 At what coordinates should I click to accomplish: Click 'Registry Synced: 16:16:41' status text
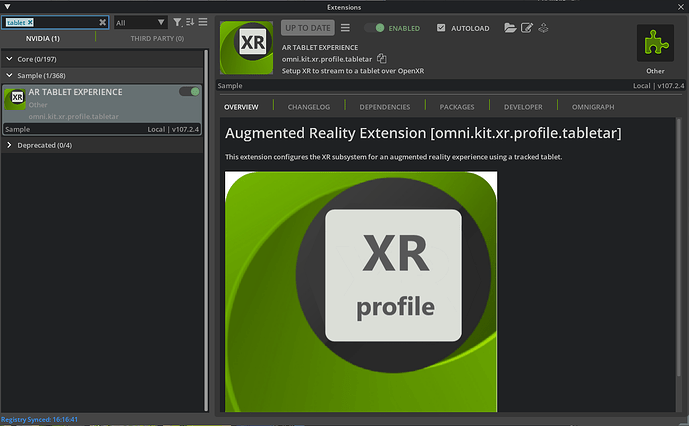coord(40,419)
